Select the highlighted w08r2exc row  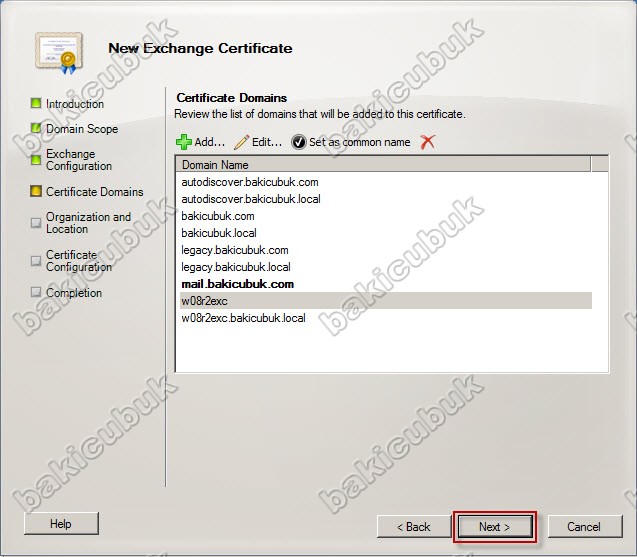click(x=386, y=301)
